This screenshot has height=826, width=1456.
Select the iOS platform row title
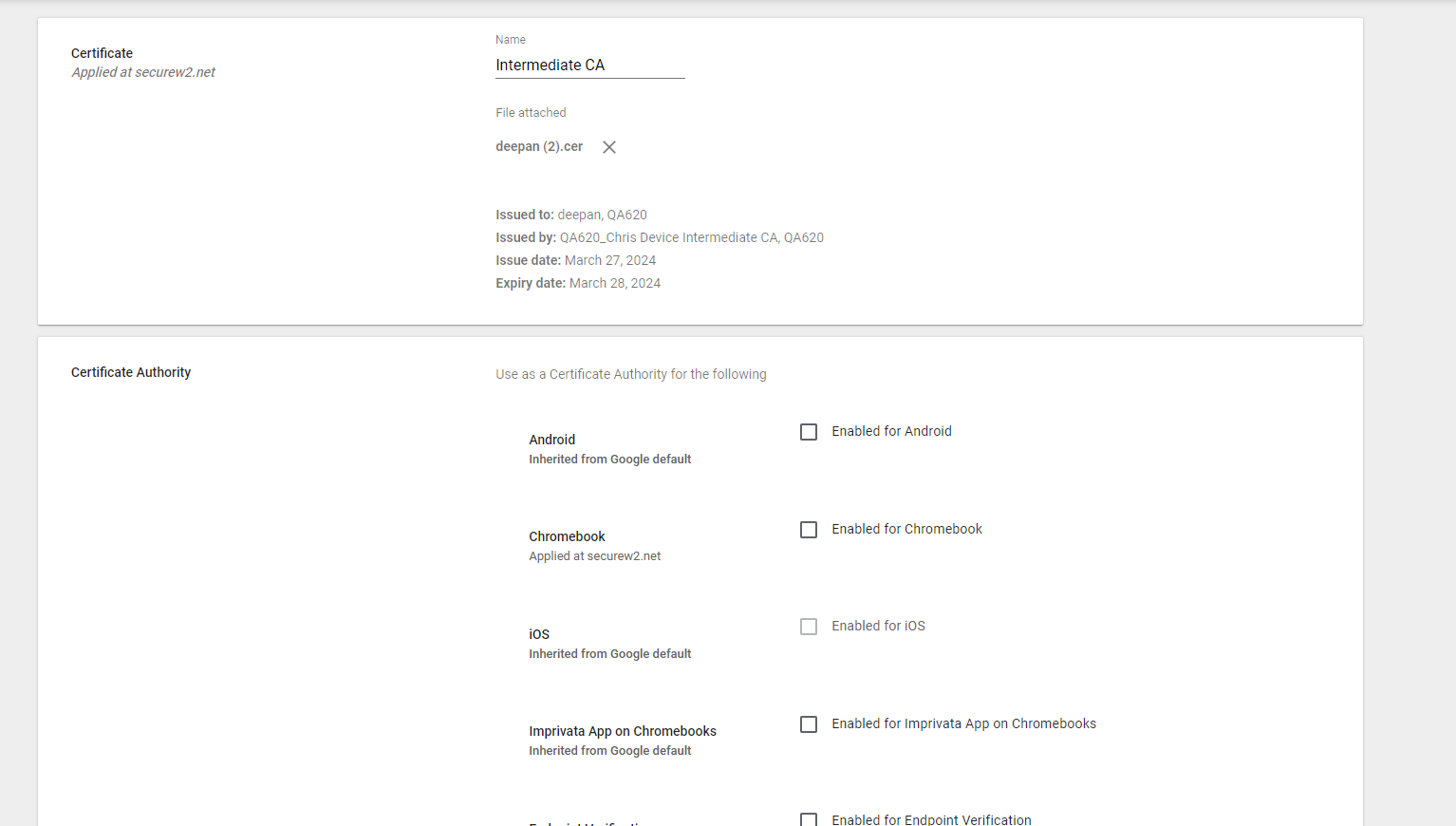[x=539, y=634]
